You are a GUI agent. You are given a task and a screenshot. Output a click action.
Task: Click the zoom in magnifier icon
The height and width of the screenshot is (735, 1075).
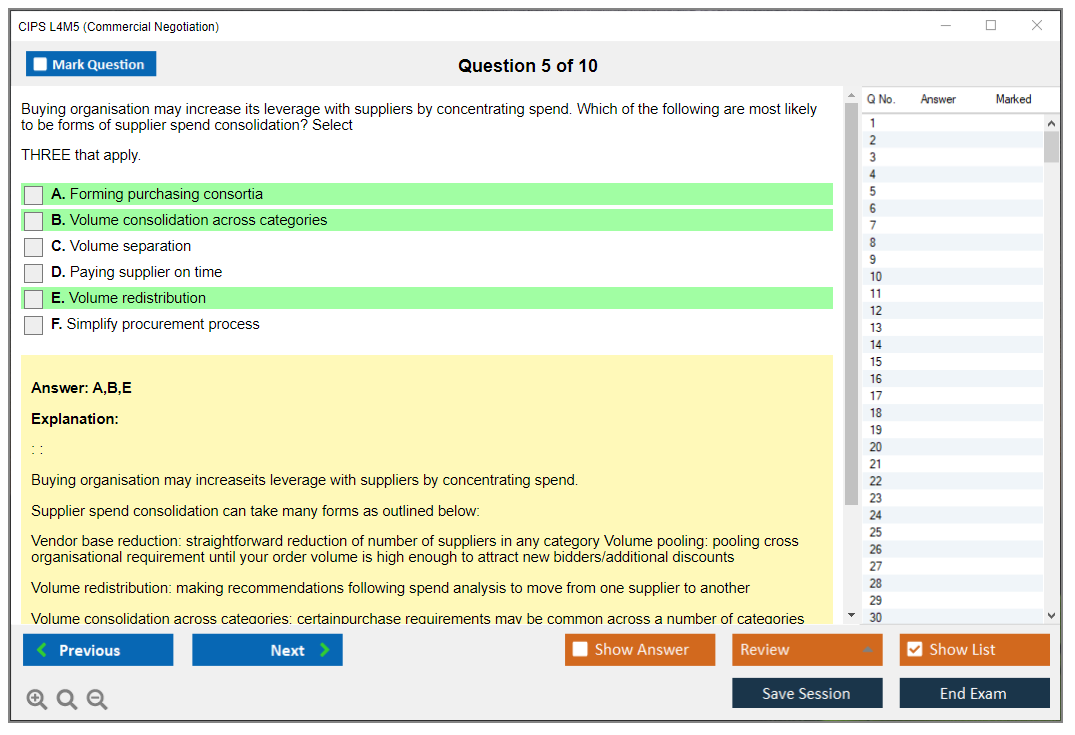pyautogui.click(x=37, y=700)
